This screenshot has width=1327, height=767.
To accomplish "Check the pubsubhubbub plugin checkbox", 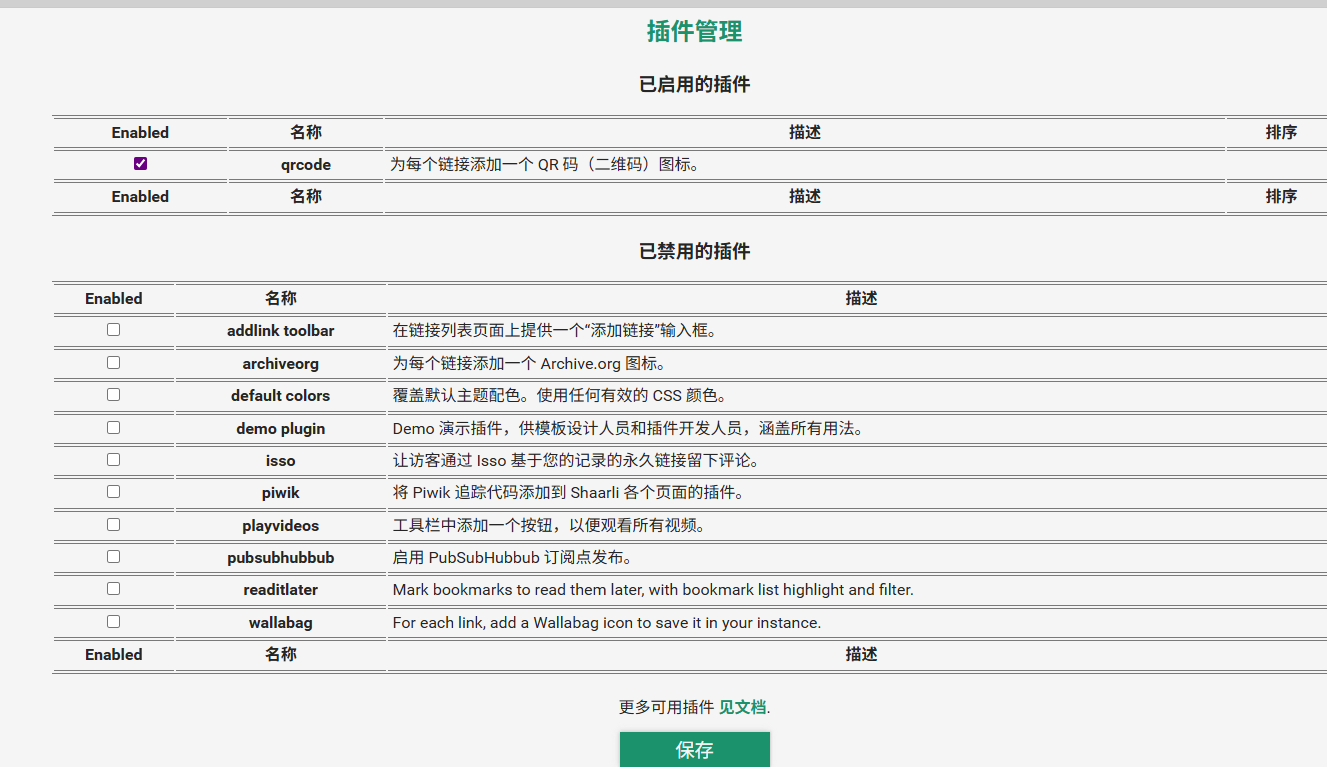I will coord(113,557).
